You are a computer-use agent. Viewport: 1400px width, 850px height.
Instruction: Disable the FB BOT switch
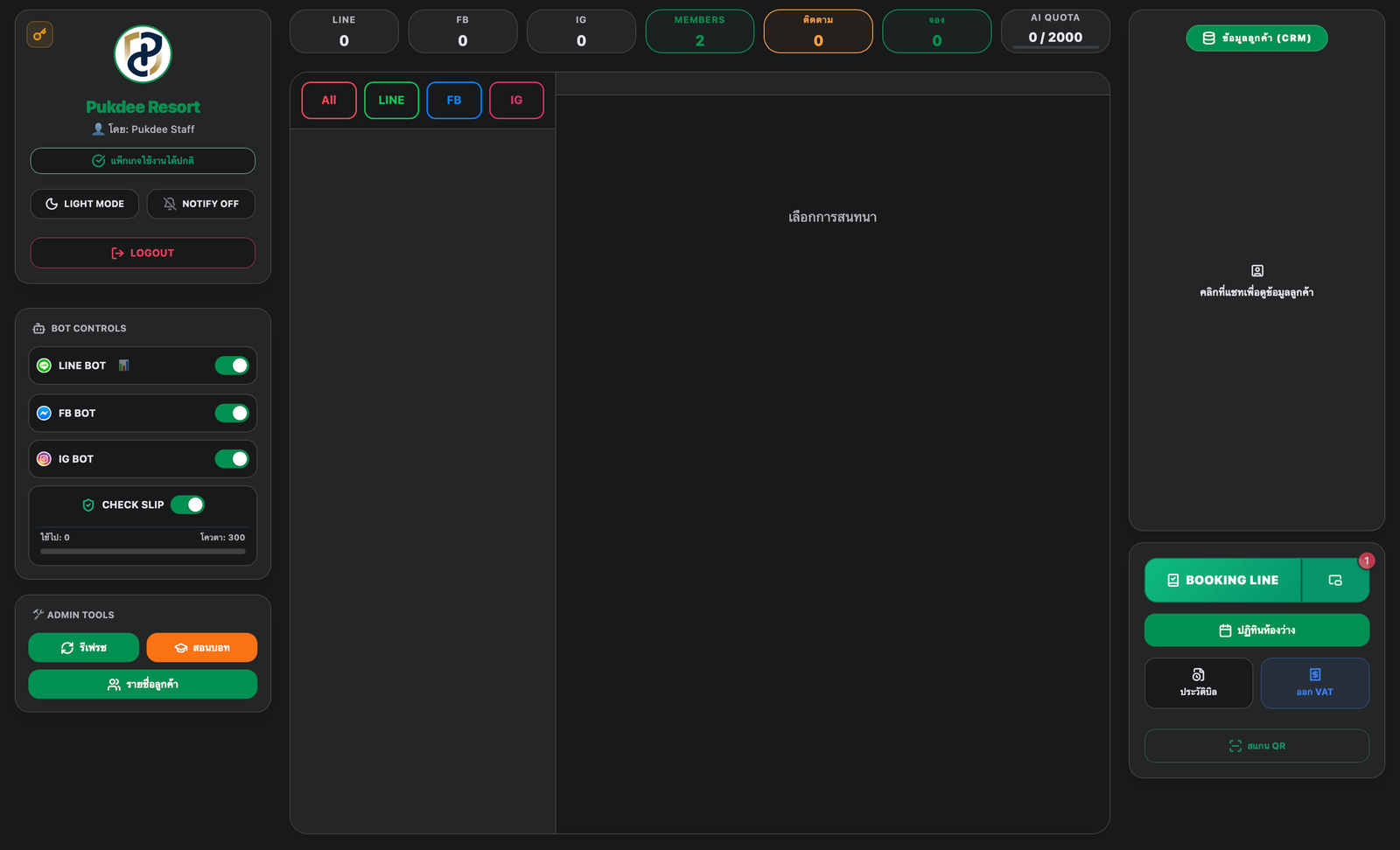tap(232, 413)
